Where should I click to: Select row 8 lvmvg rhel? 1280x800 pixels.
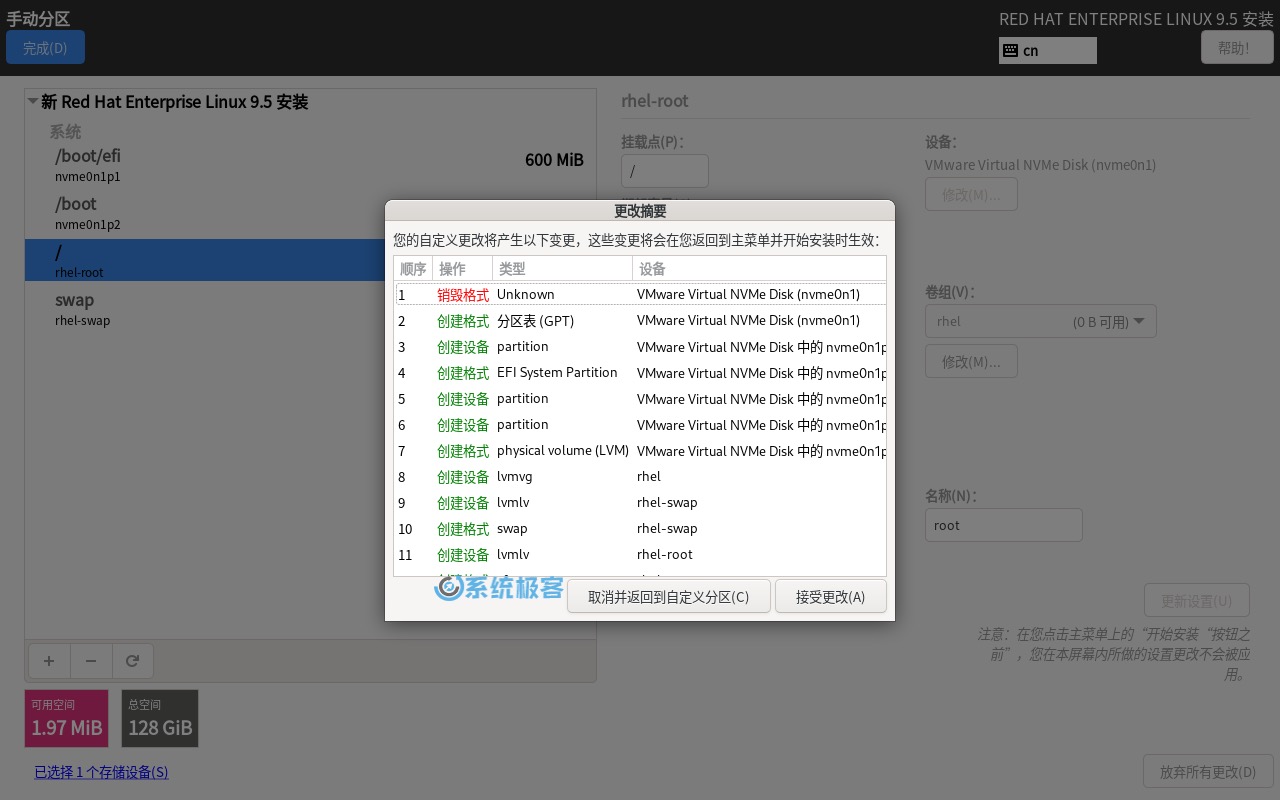coord(640,476)
